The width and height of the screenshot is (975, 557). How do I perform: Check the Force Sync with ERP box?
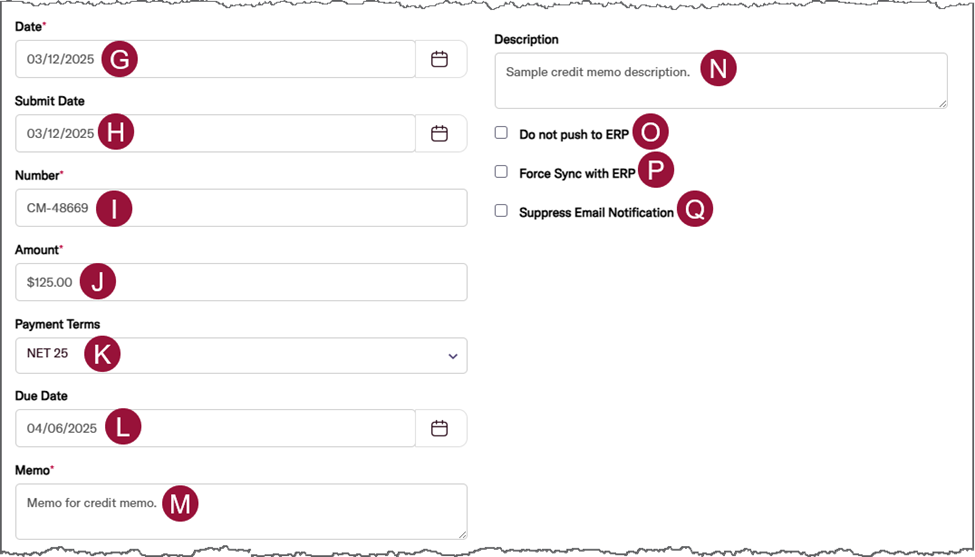click(501, 171)
